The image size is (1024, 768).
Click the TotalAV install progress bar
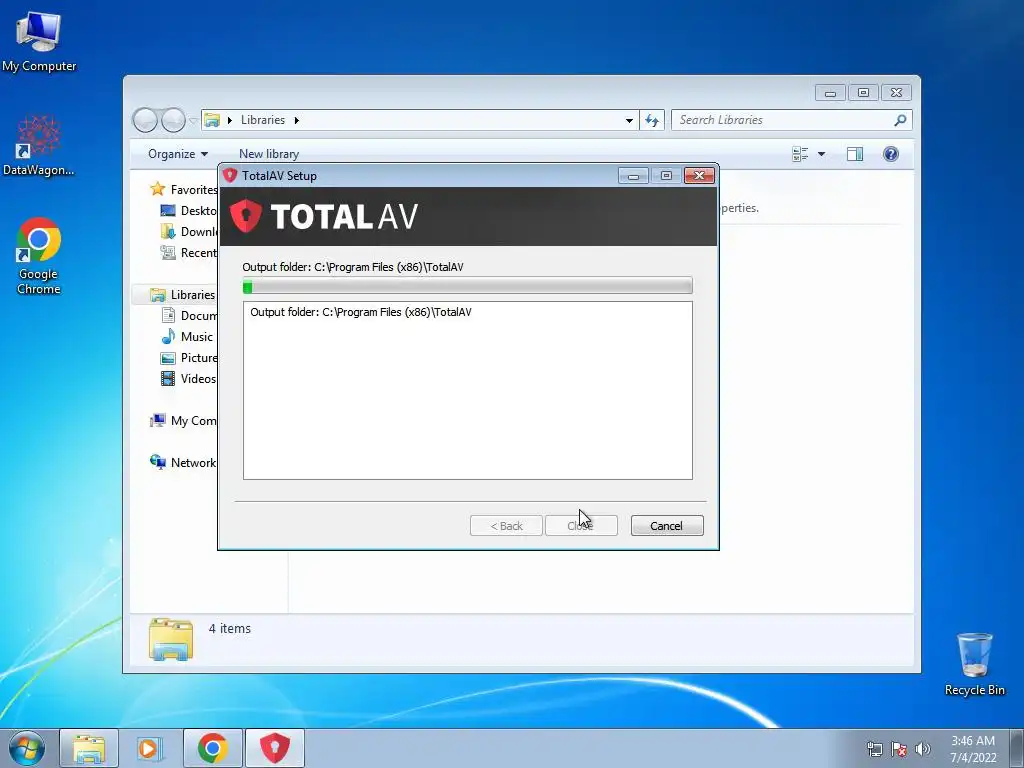click(x=468, y=285)
